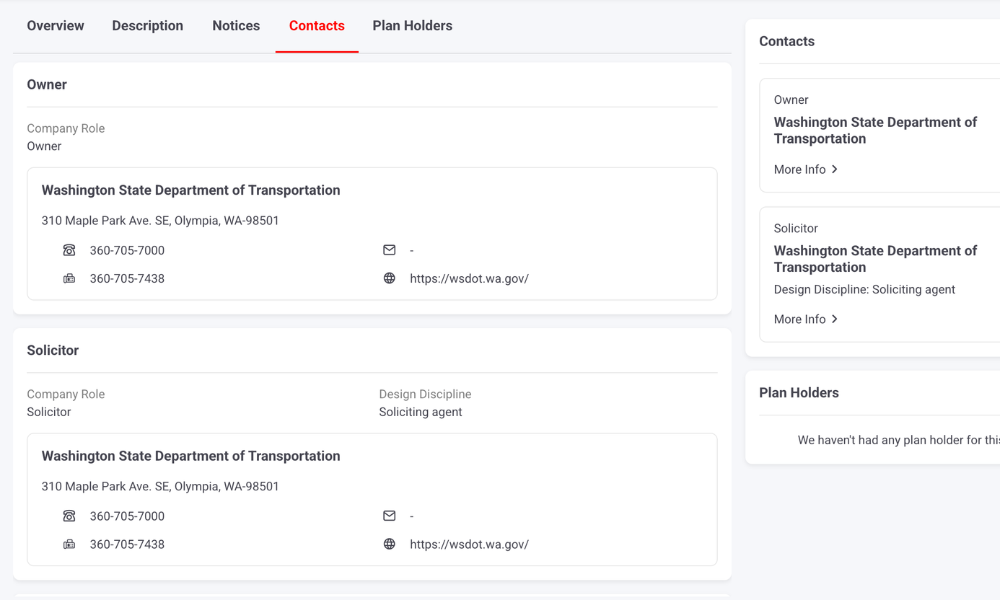Click the company name heading in Owner card

[191, 190]
